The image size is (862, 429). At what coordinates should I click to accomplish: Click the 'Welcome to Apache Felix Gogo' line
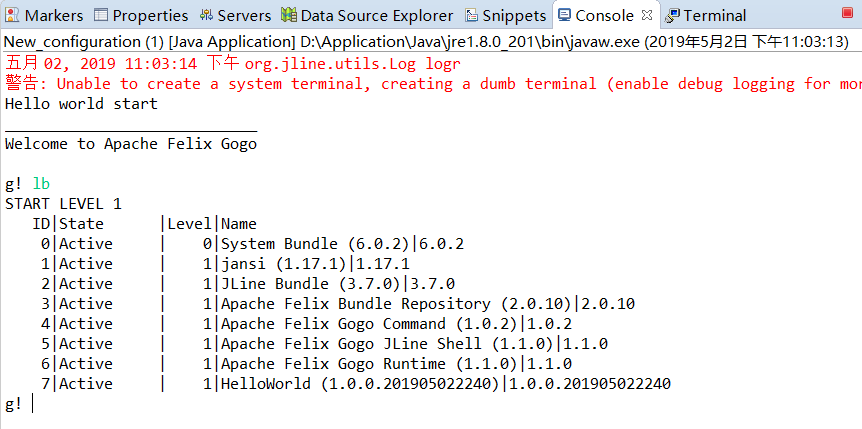(131, 144)
